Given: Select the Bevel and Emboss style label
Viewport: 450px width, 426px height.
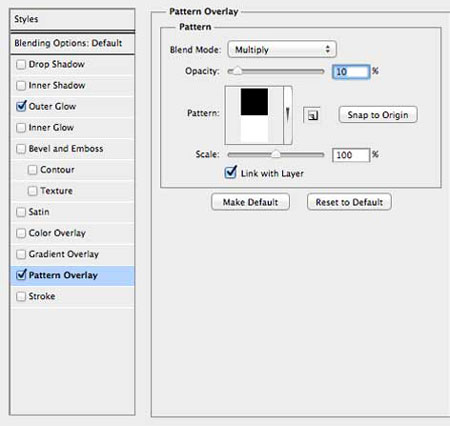Looking at the screenshot, I should (x=66, y=148).
